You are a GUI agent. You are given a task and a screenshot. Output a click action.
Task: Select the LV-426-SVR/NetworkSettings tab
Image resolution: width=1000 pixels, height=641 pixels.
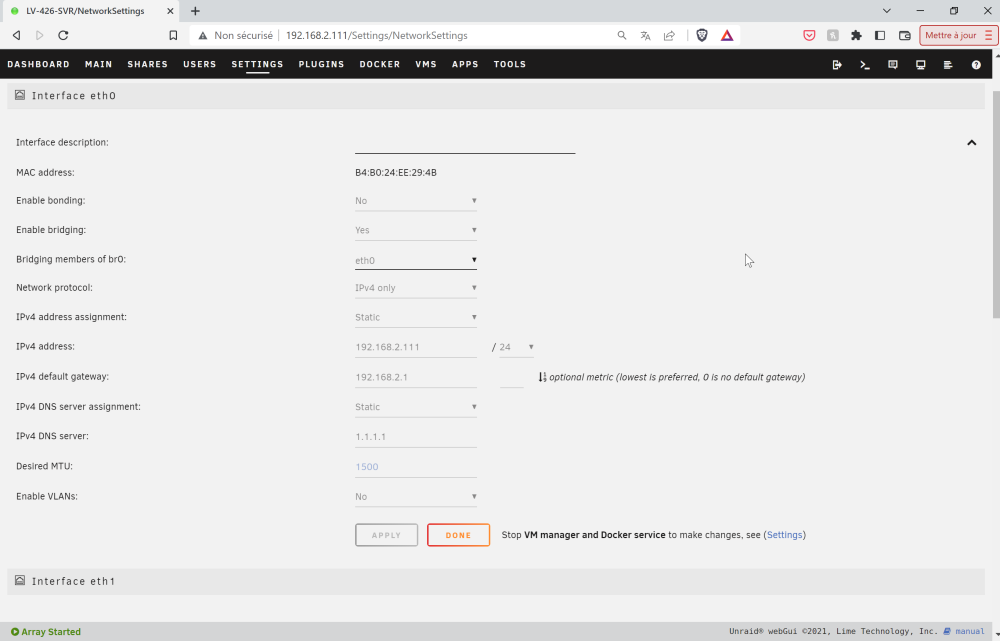click(x=89, y=11)
